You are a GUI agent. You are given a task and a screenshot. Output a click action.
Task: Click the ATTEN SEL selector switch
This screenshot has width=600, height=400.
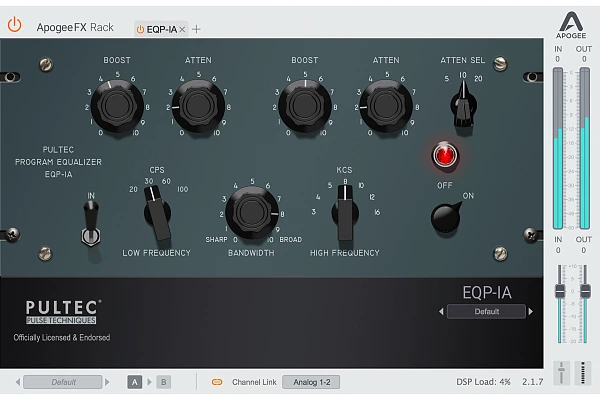[463, 105]
